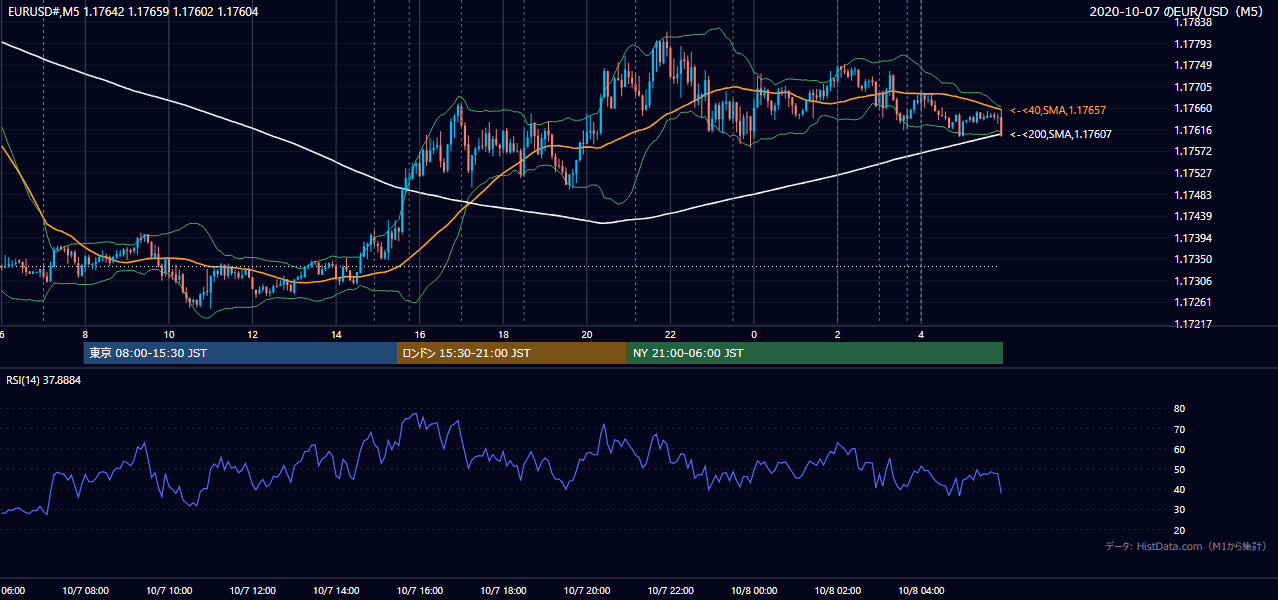Select the NY 21:00-06:00 JST session bar
The width and height of the screenshot is (1278, 600).
(815, 353)
